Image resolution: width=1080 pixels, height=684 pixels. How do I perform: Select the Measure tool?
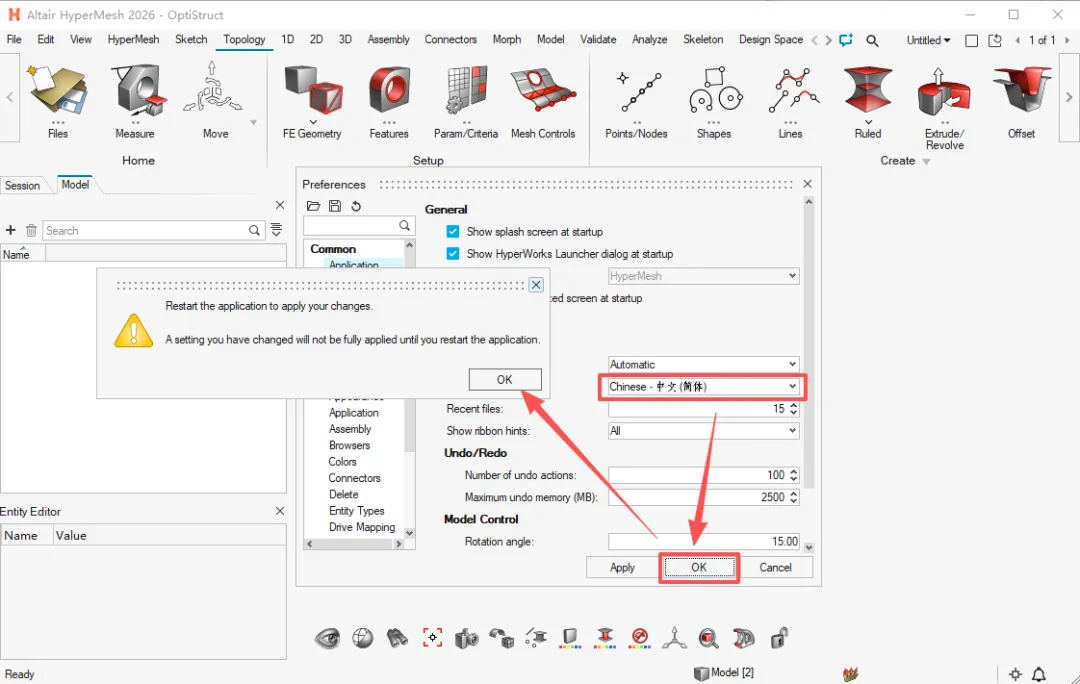point(135,101)
